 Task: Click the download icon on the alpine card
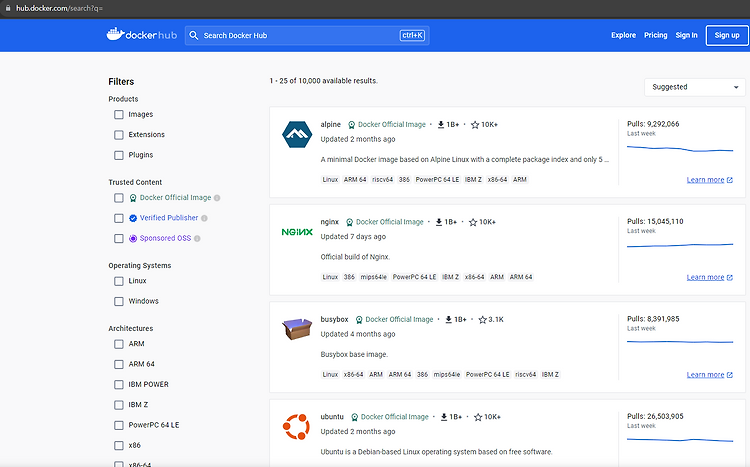coord(441,124)
